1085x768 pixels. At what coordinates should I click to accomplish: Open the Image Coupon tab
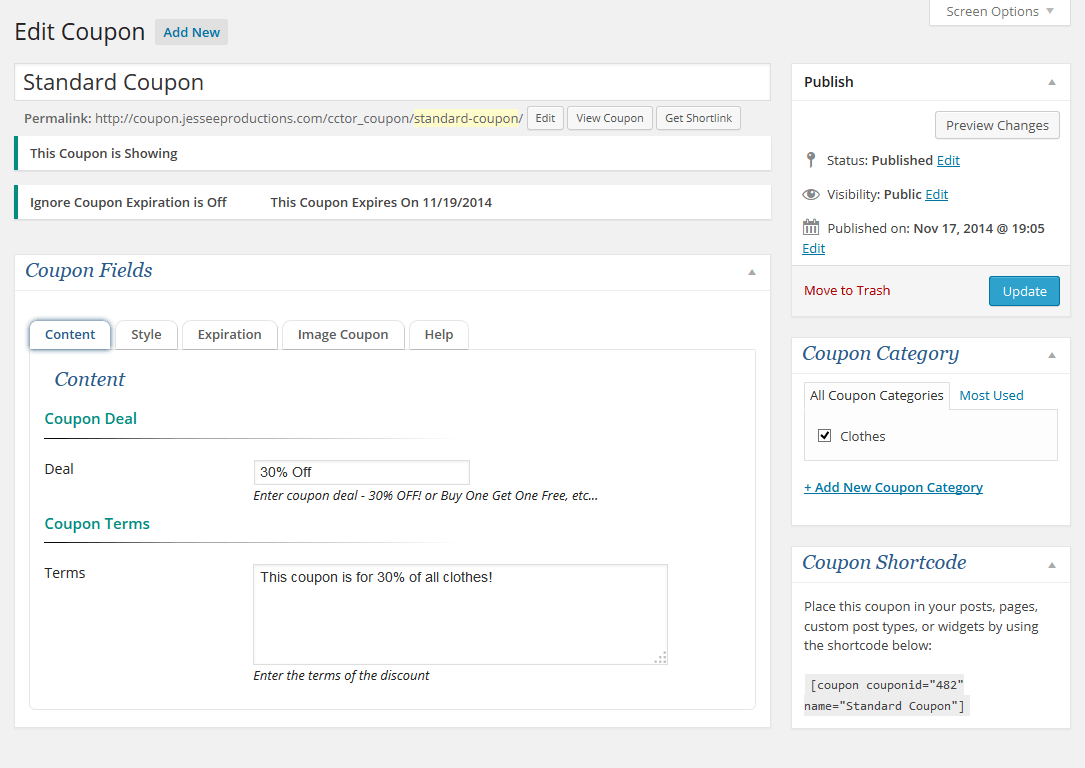pos(342,335)
